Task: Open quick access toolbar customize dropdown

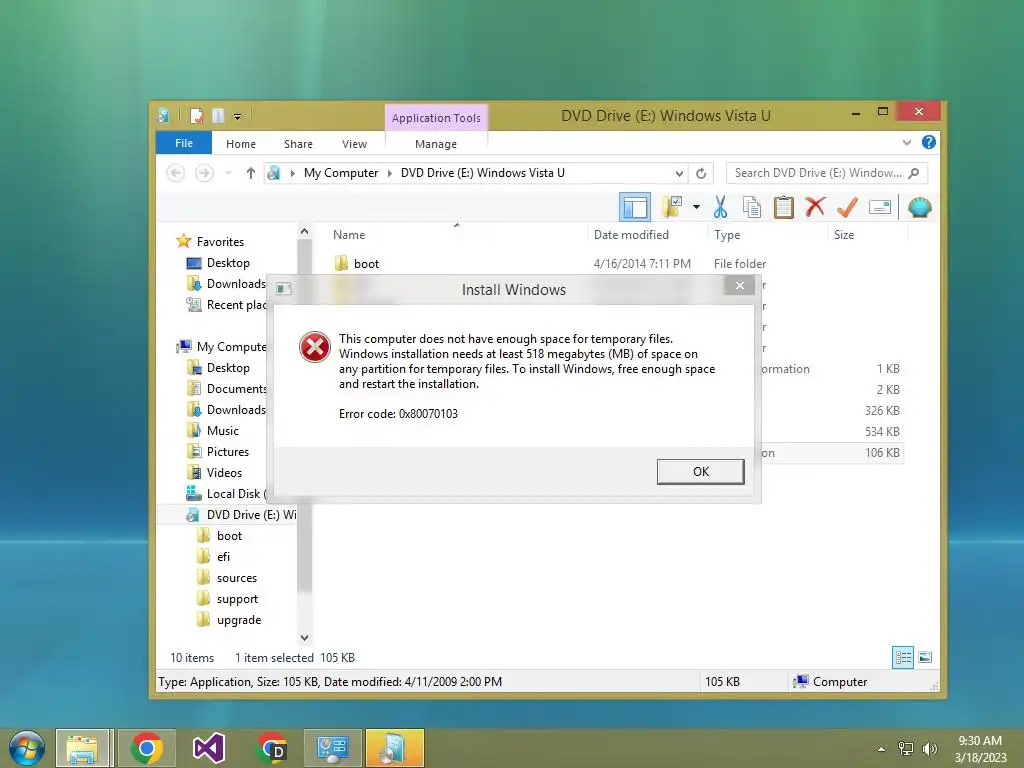Action: 237,117
